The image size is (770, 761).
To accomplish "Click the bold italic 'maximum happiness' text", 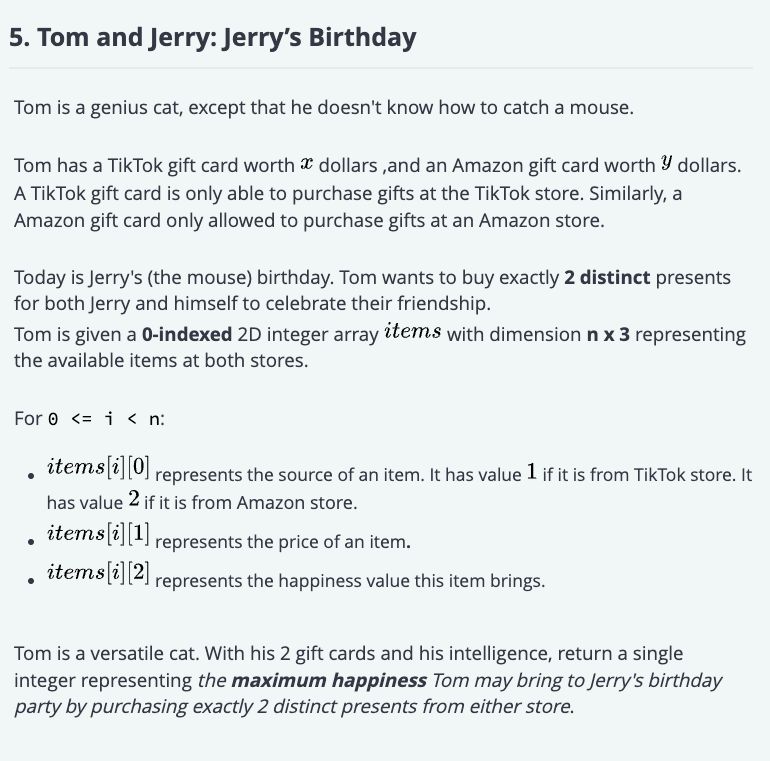I will pos(329,680).
